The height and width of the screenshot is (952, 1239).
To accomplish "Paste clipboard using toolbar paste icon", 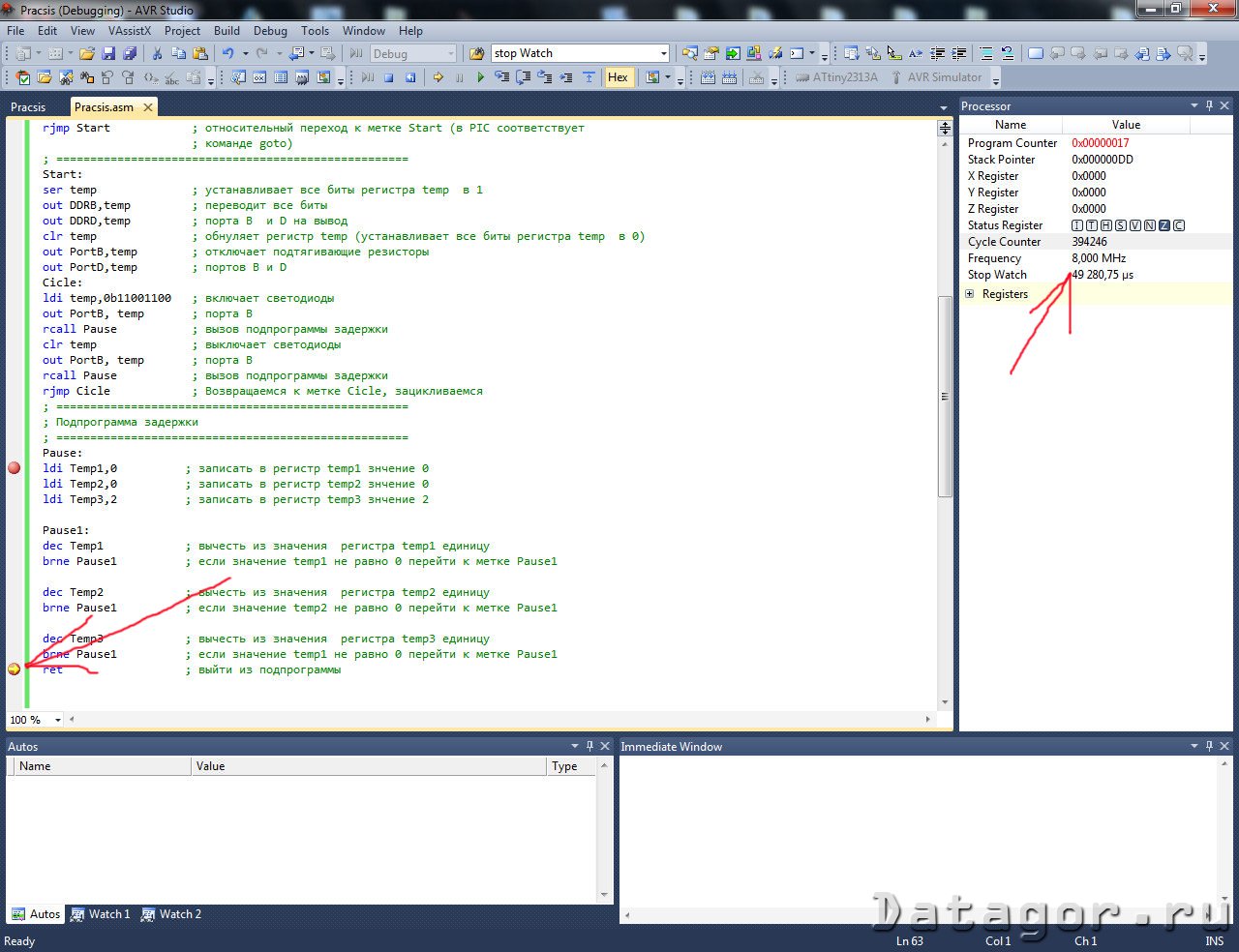I will tap(200, 53).
